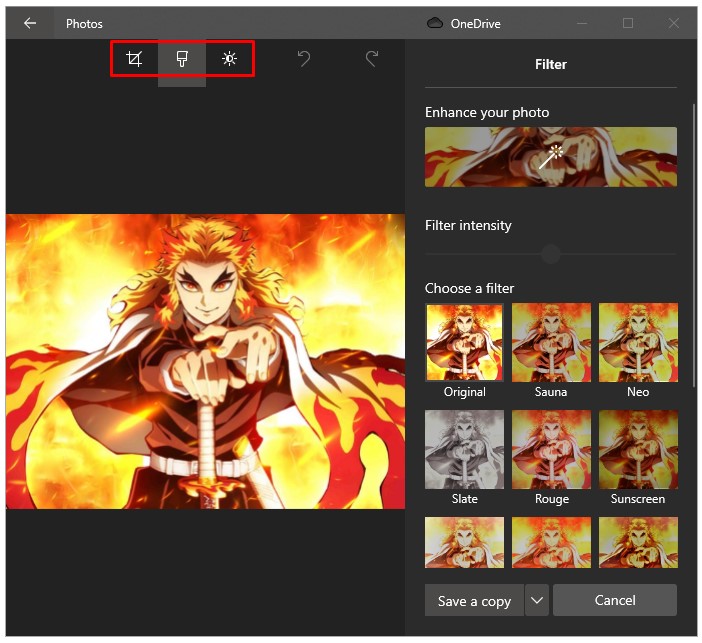Apply the Rouge filter
The width and height of the screenshot is (702, 643).
pos(551,450)
